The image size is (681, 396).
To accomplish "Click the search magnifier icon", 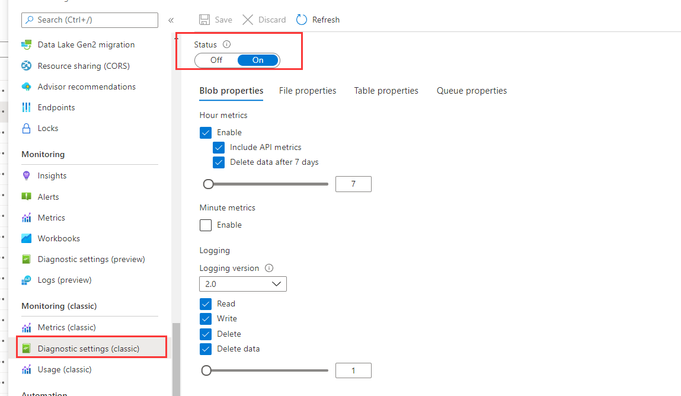I will pos(29,20).
